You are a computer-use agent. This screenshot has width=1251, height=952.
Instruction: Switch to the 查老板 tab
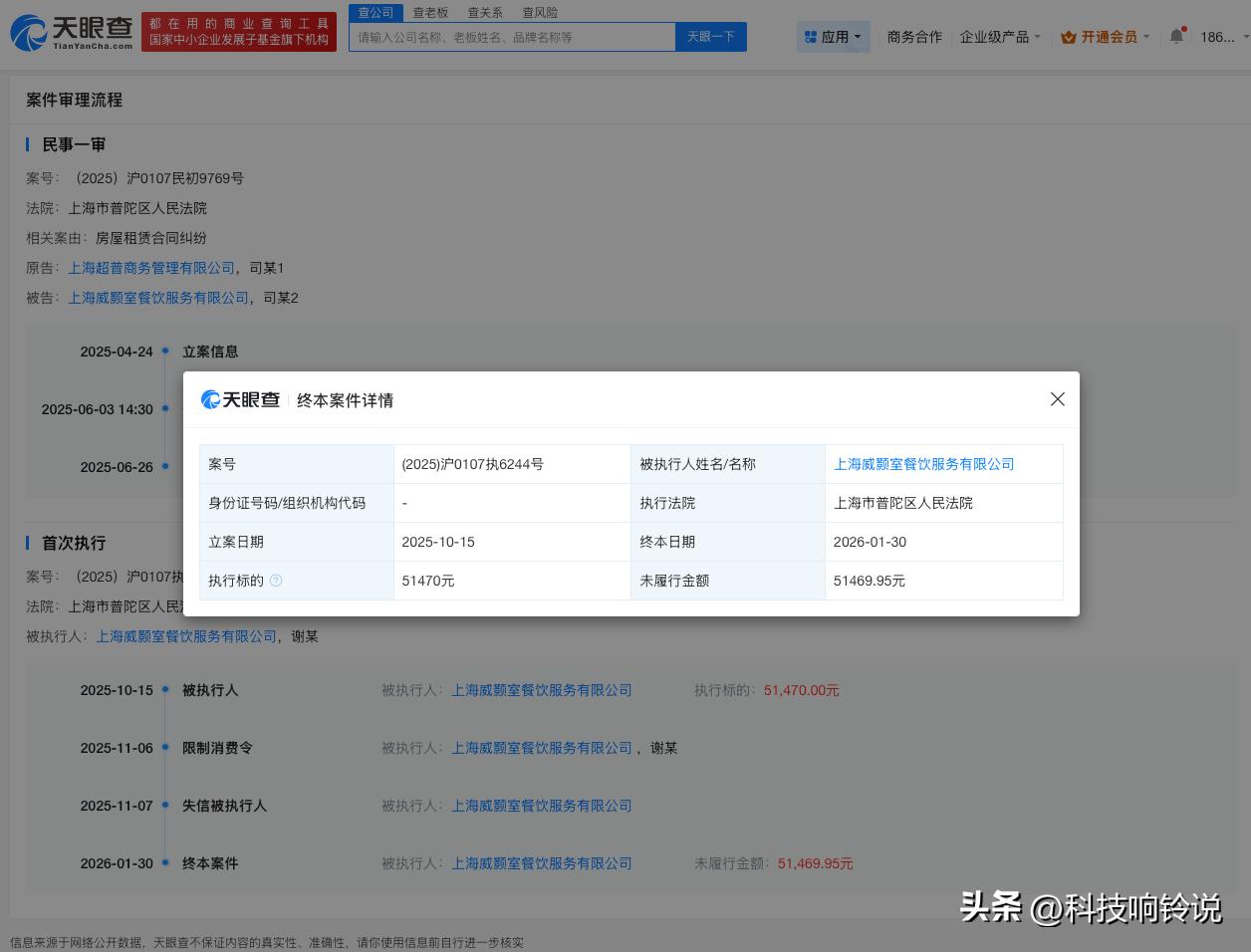pos(430,12)
